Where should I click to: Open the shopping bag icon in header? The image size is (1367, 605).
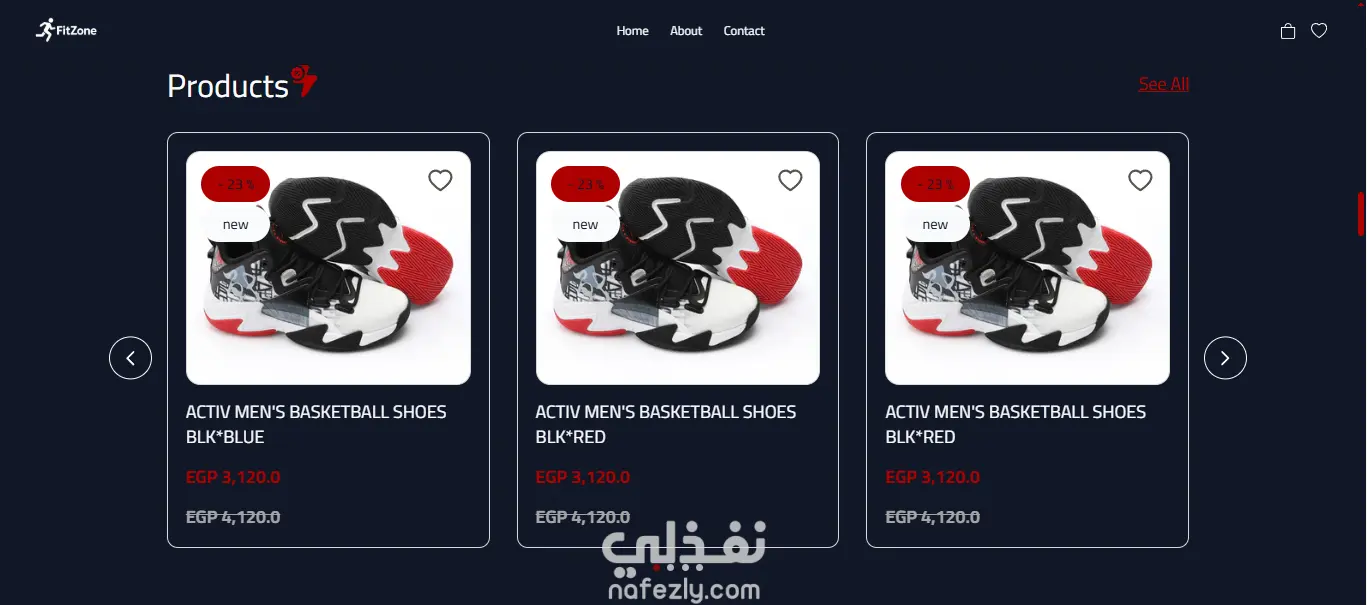pyautogui.click(x=1288, y=31)
